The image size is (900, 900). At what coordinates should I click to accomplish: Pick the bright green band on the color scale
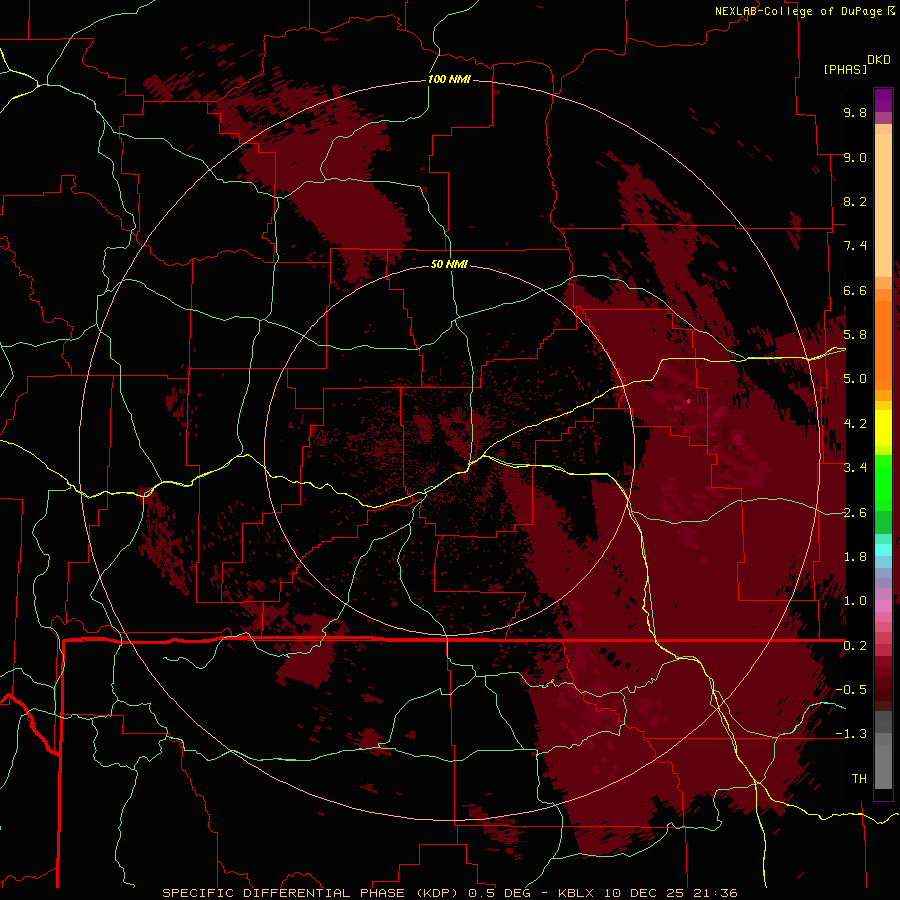pos(883,482)
